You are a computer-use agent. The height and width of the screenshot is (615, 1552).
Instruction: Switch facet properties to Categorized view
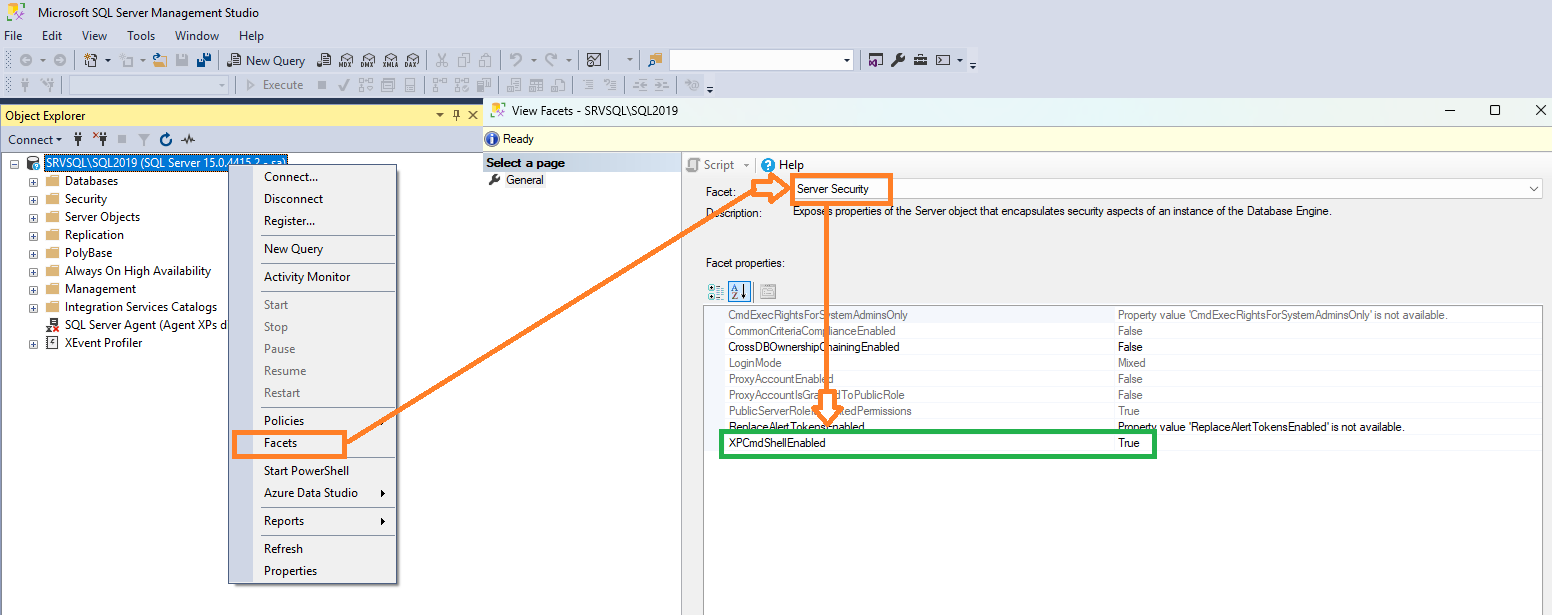tap(715, 292)
